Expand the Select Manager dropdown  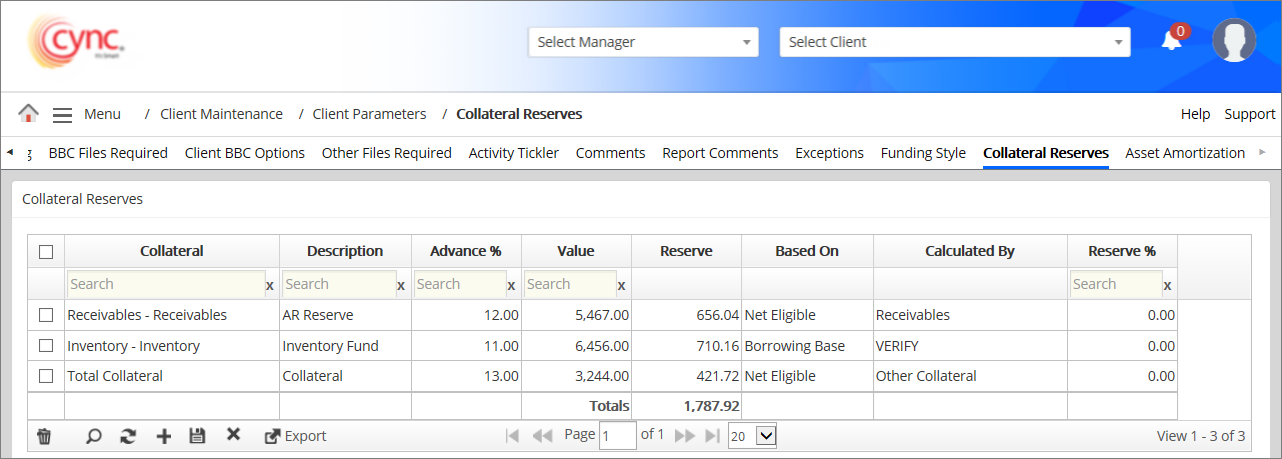coord(643,42)
